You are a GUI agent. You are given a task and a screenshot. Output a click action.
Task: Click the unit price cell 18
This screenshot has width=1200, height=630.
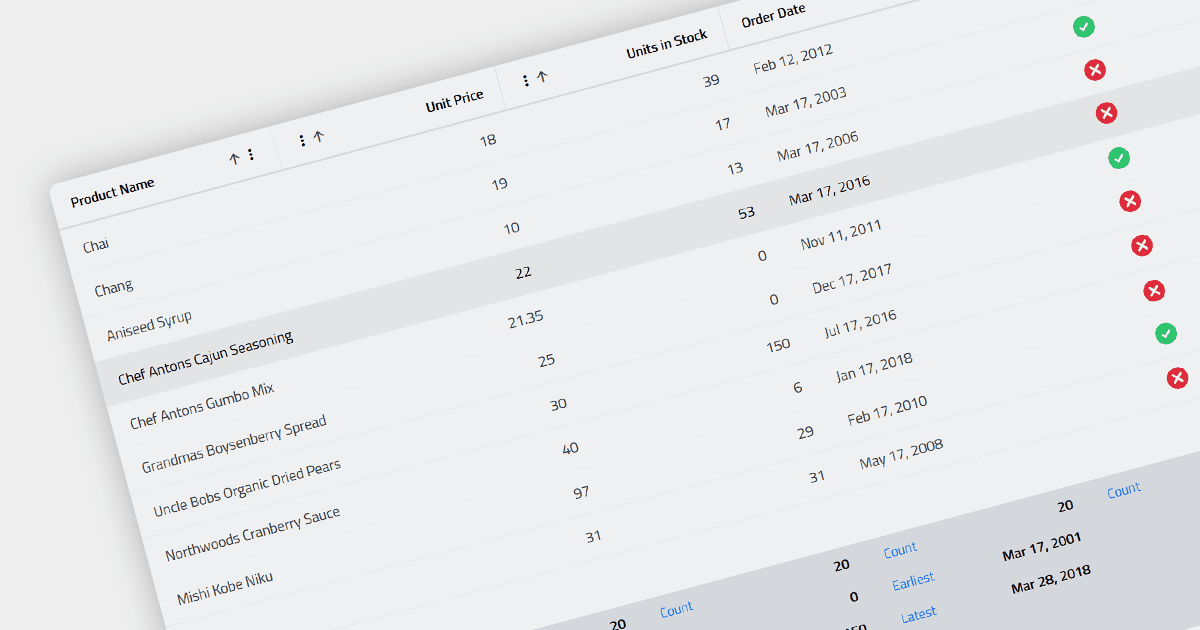point(488,140)
